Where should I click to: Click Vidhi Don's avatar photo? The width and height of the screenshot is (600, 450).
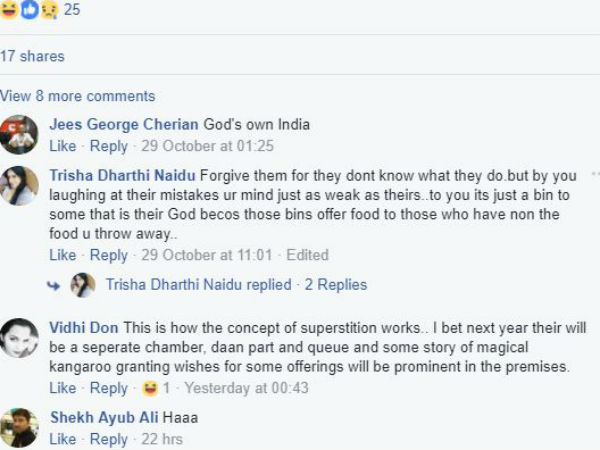click(x=19, y=338)
